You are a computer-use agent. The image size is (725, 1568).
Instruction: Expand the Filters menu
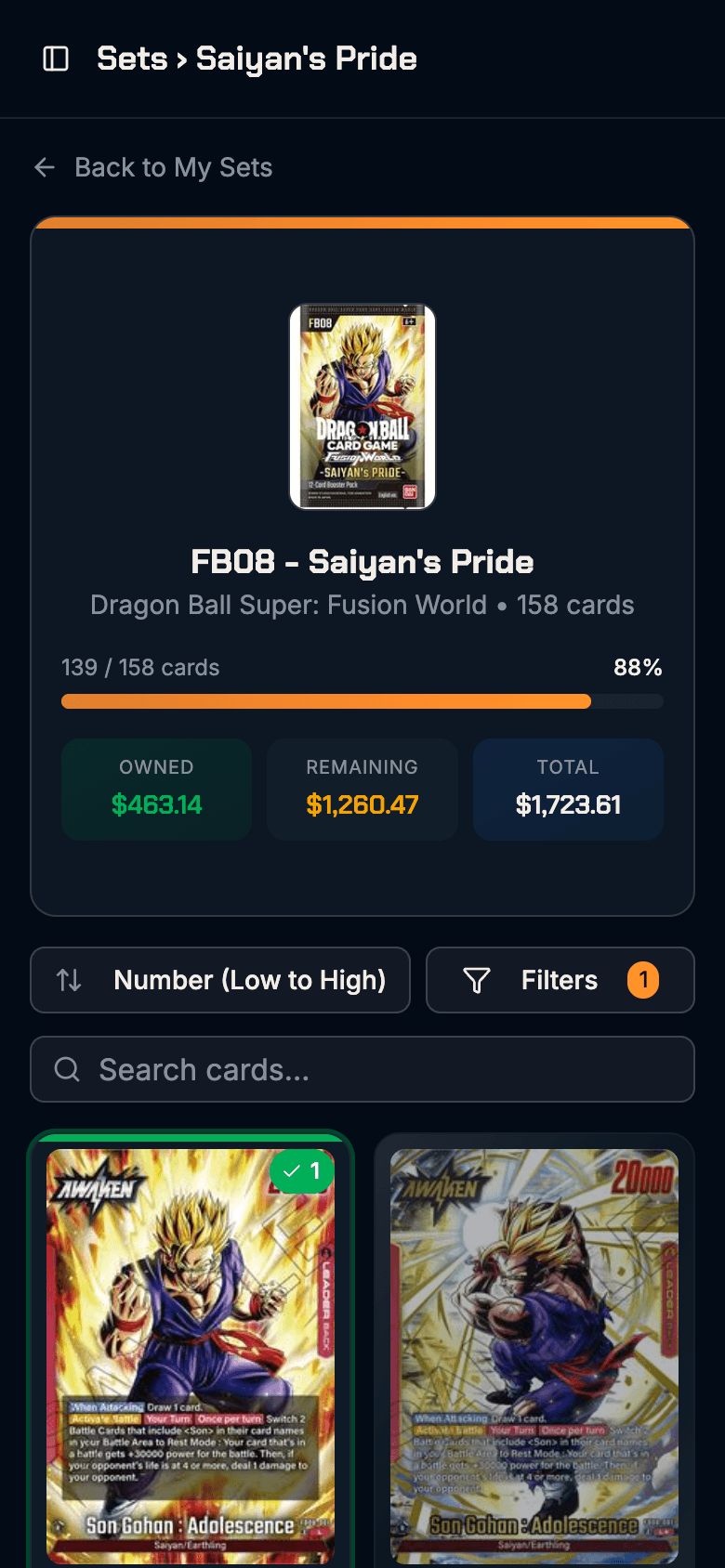coord(559,980)
